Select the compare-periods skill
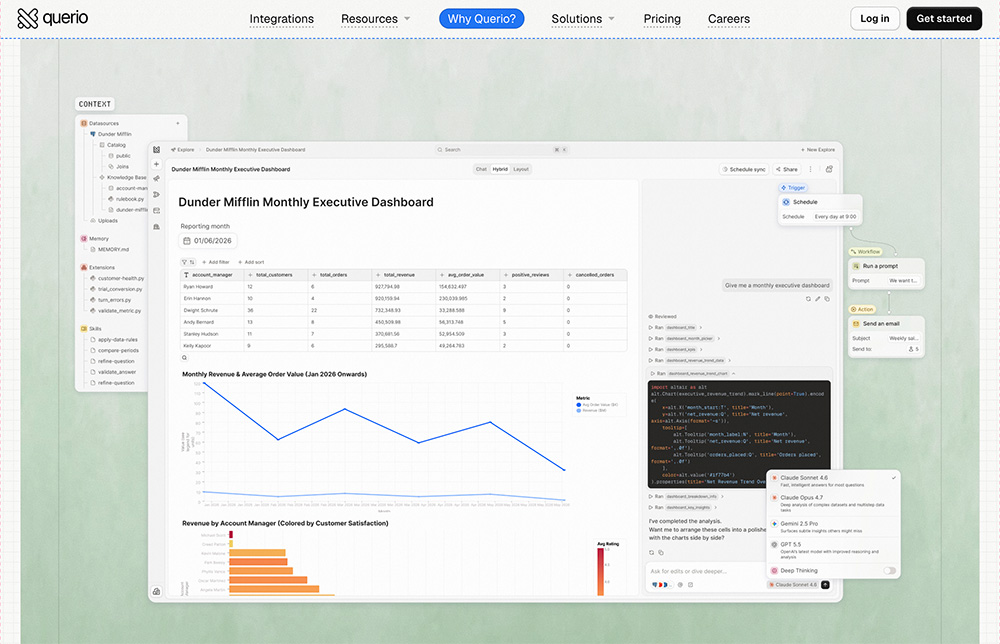Screen dimensions: 1000x644 [x=115, y=350]
